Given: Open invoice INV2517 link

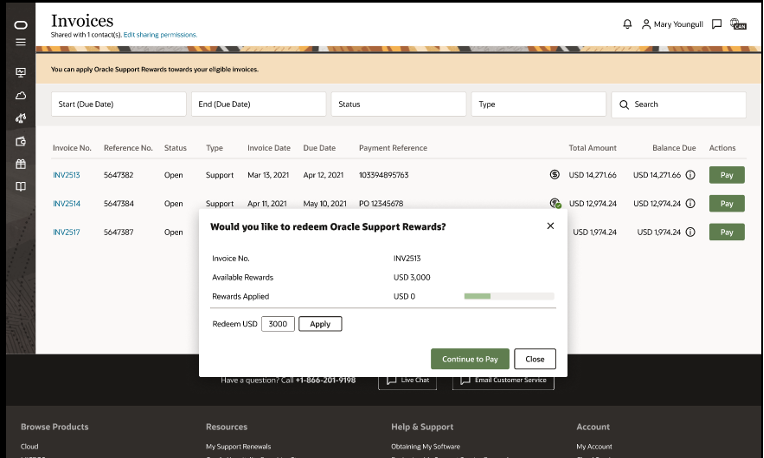Looking at the screenshot, I should pos(66,232).
